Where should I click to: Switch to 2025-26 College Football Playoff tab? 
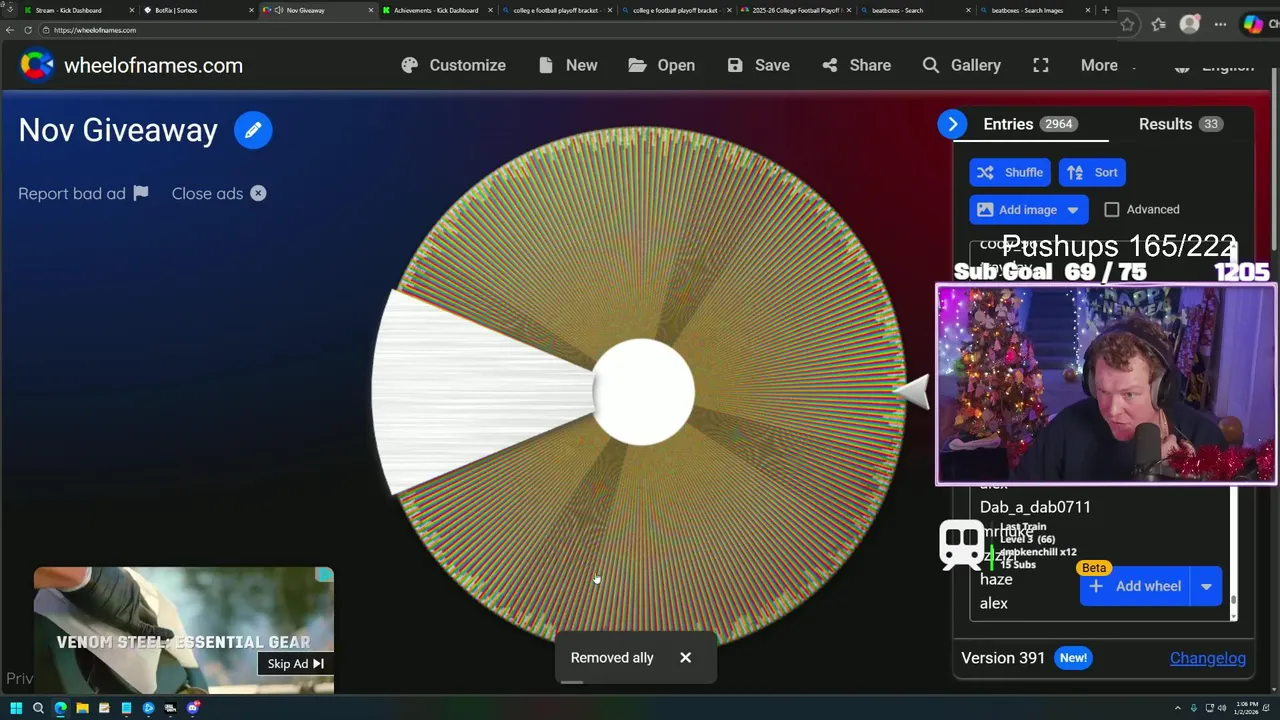point(795,10)
